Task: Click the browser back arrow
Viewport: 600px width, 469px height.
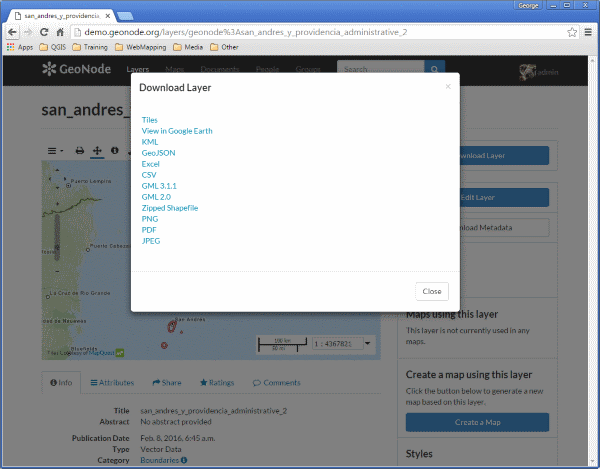Action: 12,32
